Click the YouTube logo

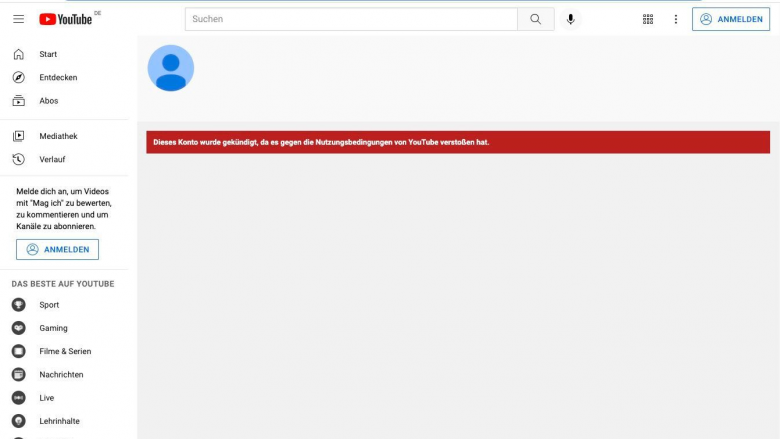pos(66,19)
